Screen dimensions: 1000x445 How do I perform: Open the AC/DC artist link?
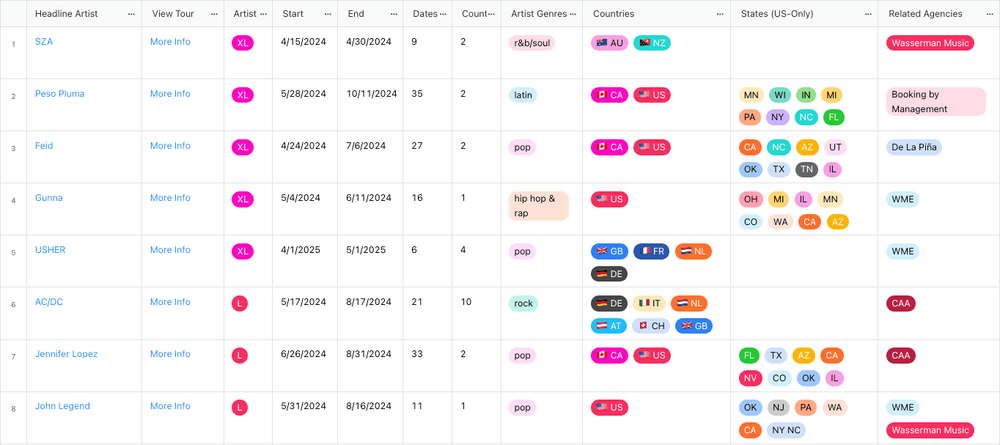[49, 302]
